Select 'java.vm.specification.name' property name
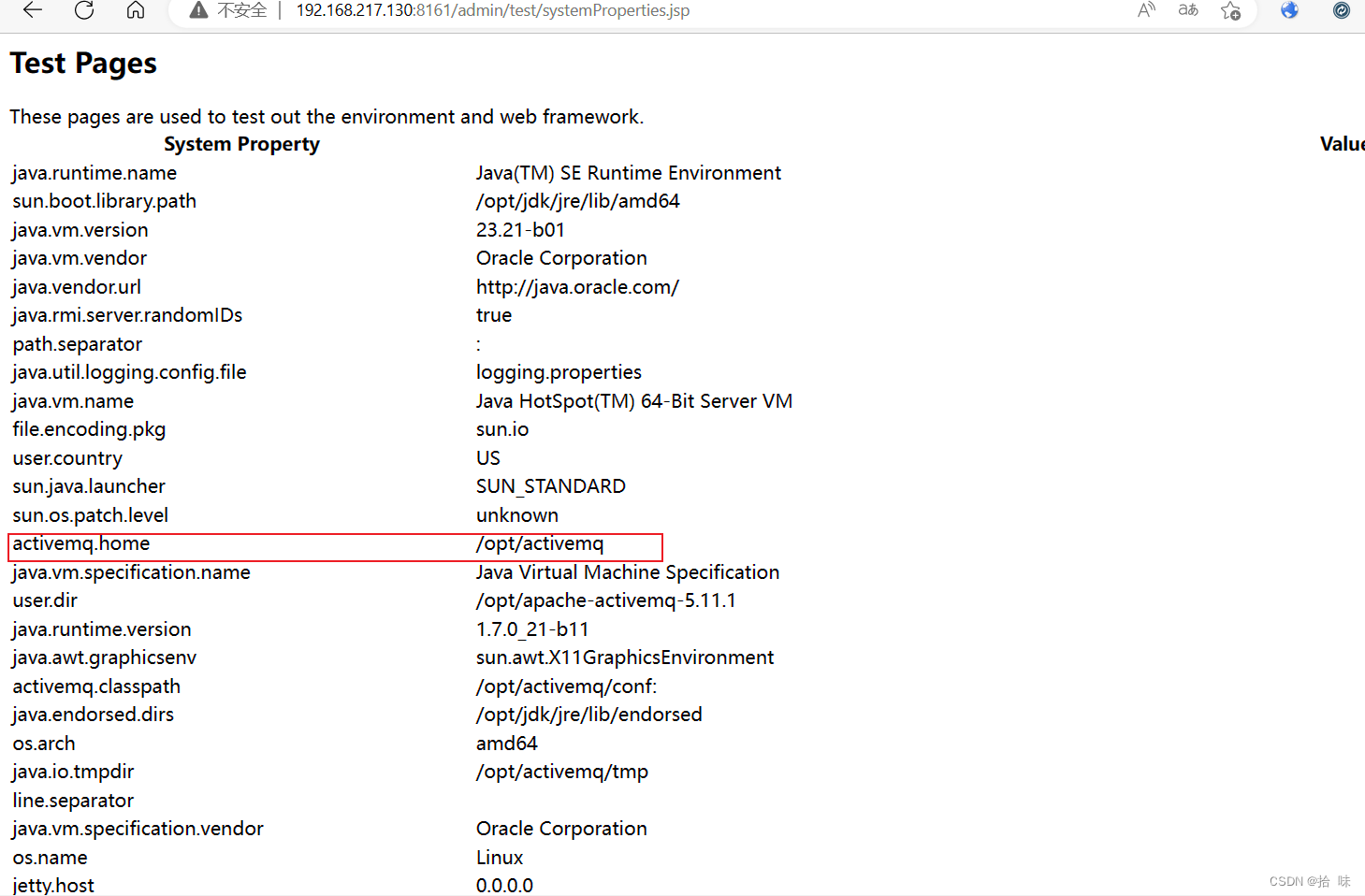 (x=131, y=572)
